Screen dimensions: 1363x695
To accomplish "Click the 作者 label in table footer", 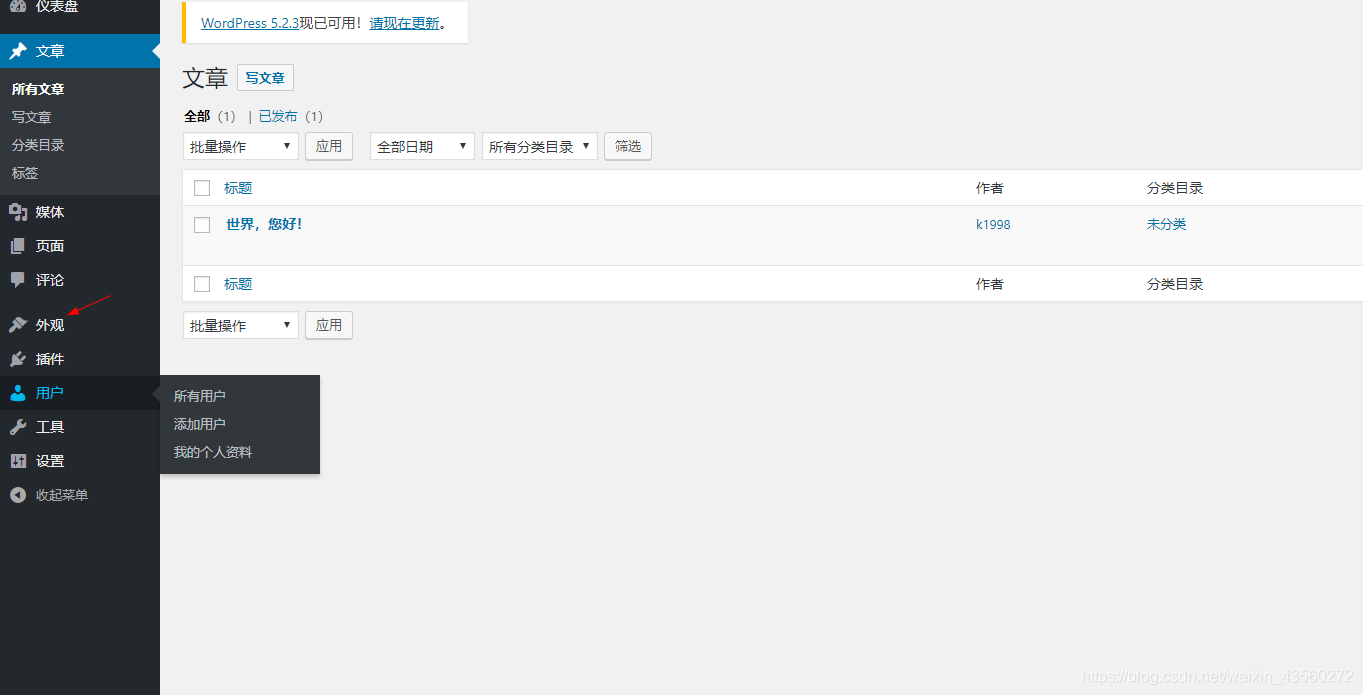I will coord(990,284).
